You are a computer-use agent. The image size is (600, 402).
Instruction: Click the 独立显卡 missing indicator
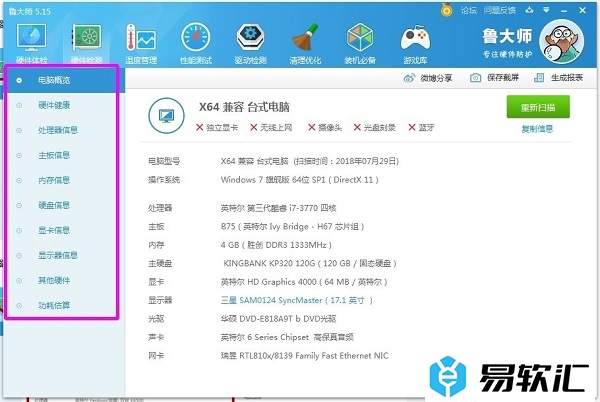(x=217, y=127)
